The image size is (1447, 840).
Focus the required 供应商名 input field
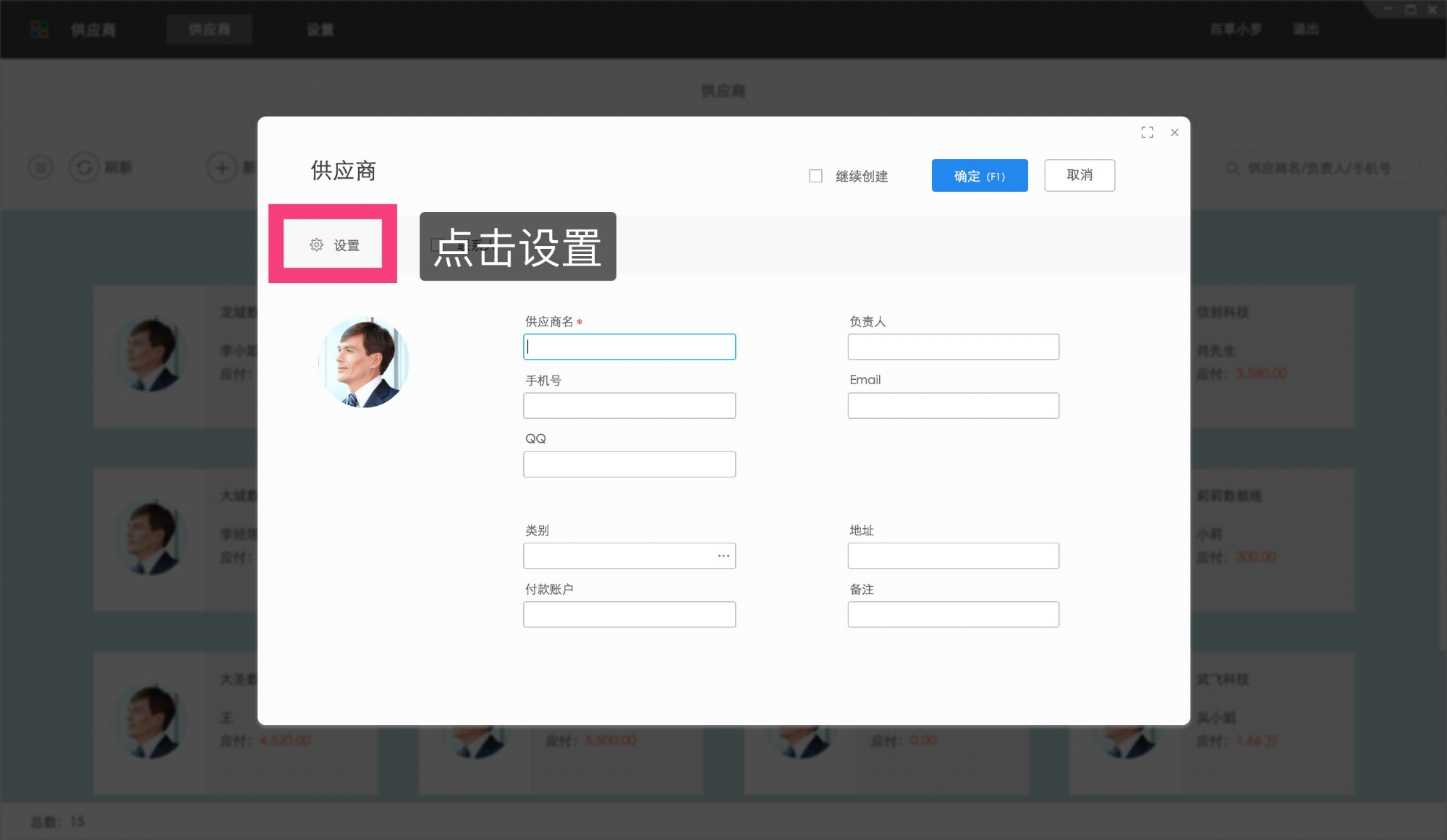[629, 347]
